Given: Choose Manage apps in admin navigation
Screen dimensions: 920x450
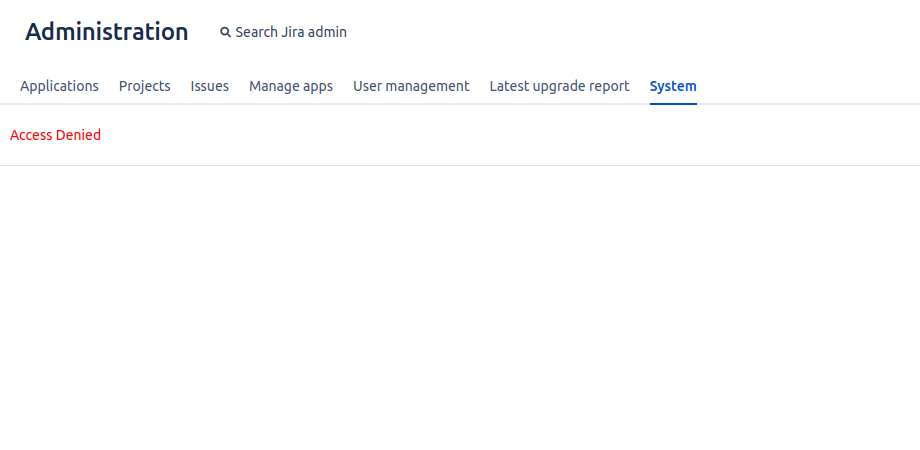Looking at the screenshot, I should tap(291, 86).
